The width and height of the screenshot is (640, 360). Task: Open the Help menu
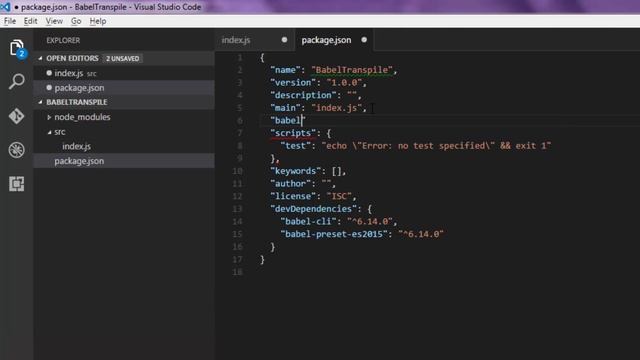click(98, 21)
